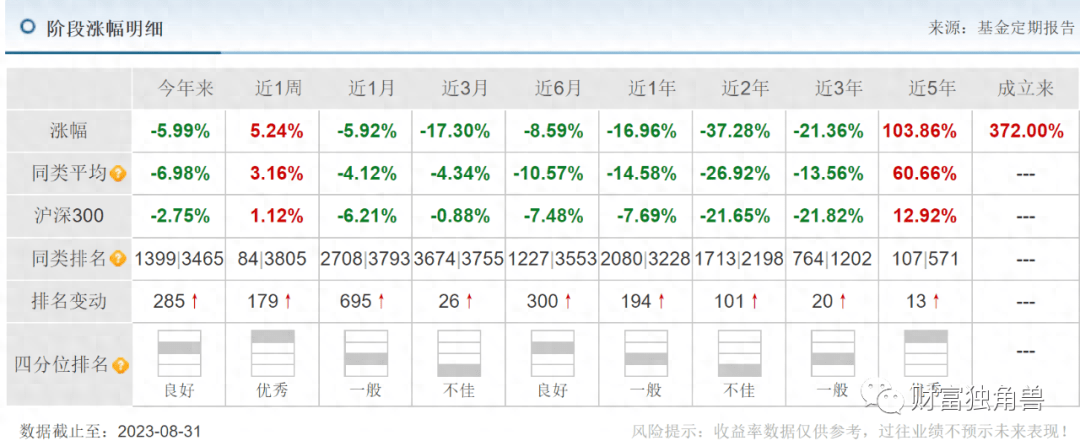The width and height of the screenshot is (1080, 446).
Task: Click the 84|3805 ranking cell
Action: click(x=272, y=259)
